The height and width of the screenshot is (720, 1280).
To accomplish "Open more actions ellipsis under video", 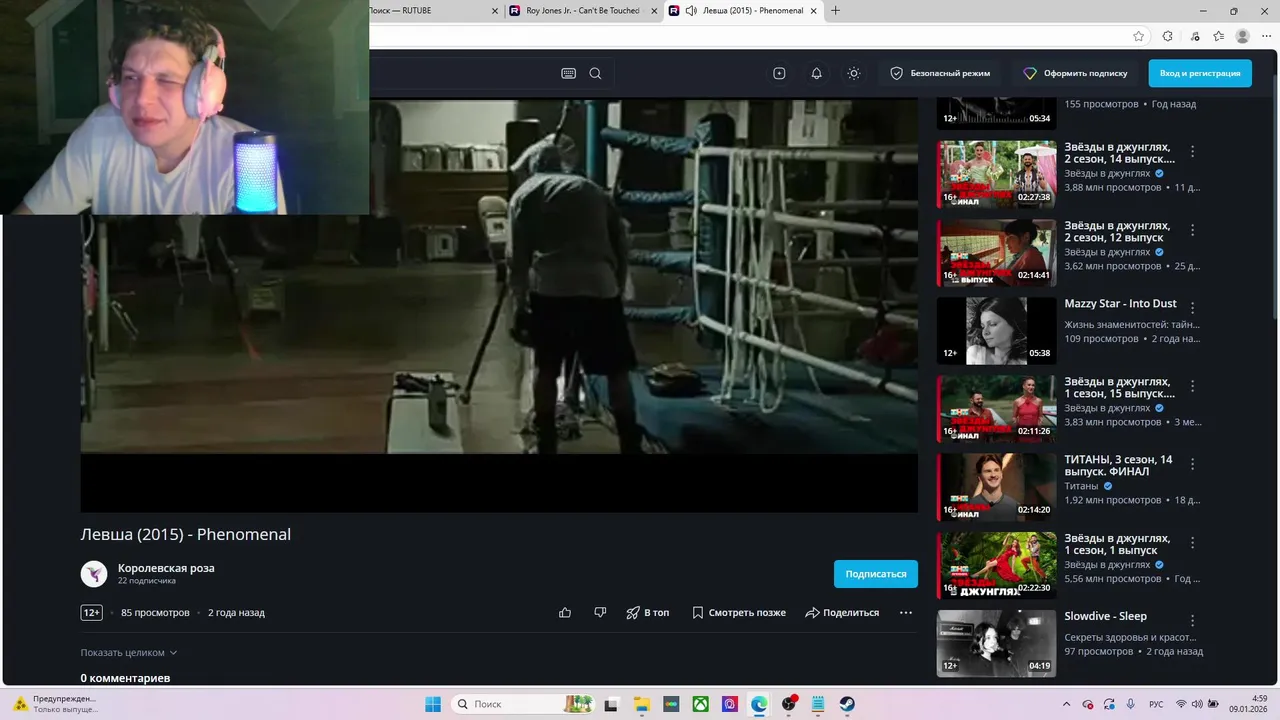I will coord(906,612).
